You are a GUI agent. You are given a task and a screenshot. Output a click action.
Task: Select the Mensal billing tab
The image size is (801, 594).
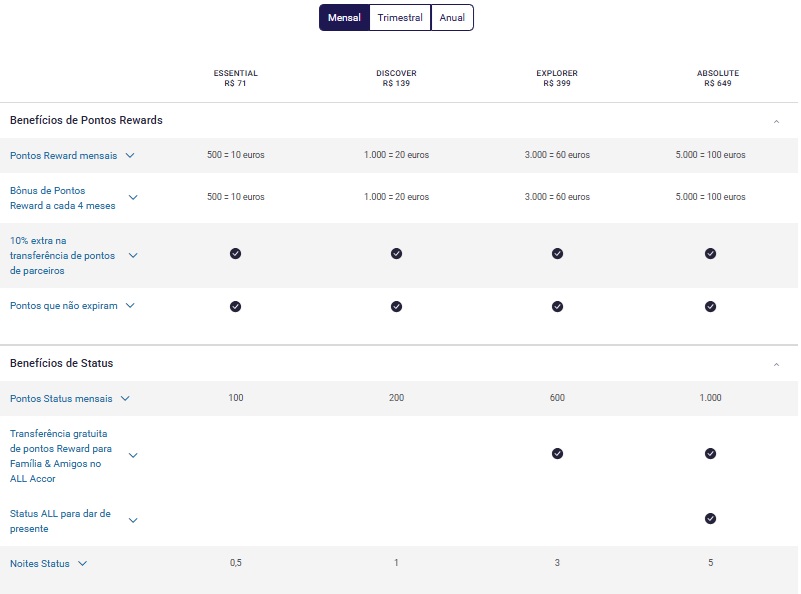pos(344,18)
